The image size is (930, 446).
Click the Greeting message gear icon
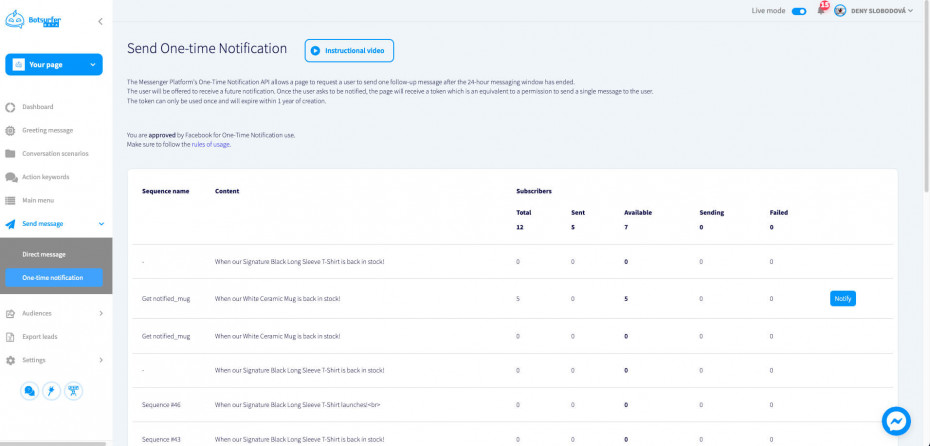tap(10, 130)
